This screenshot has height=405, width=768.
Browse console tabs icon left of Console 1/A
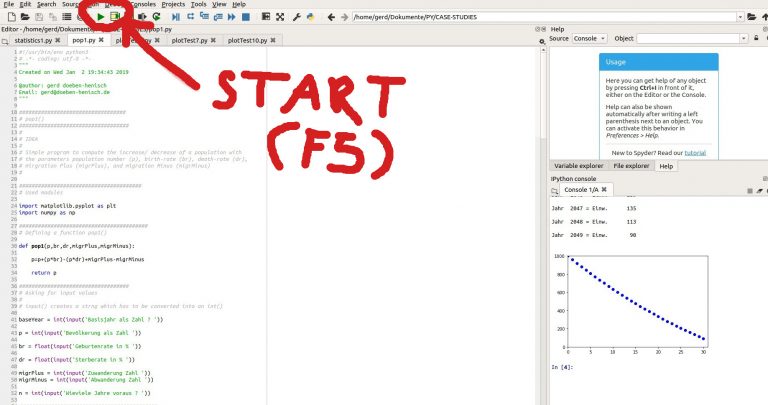click(x=554, y=191)
